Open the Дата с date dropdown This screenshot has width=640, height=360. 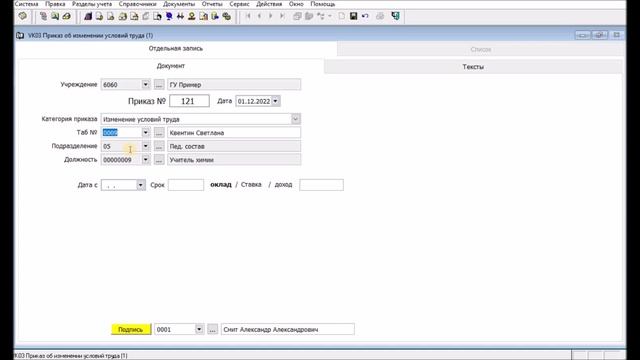tap(140, 185)
